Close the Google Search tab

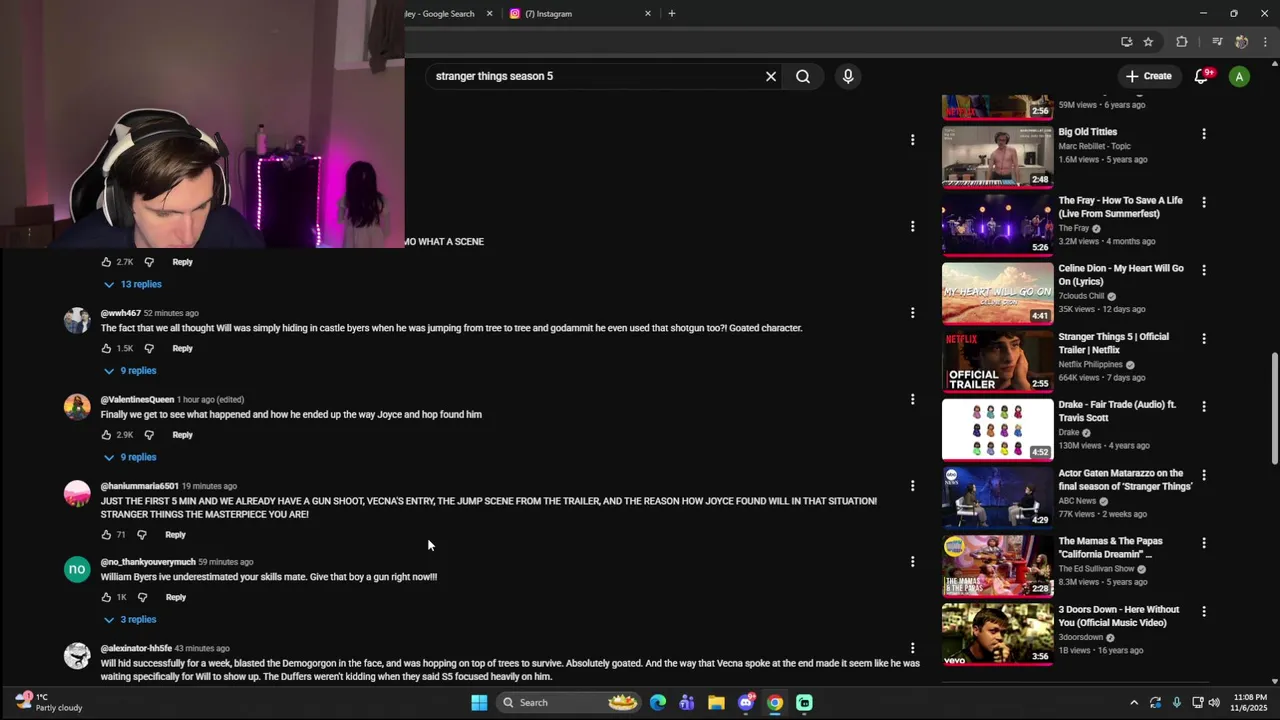tap(489, 14)
